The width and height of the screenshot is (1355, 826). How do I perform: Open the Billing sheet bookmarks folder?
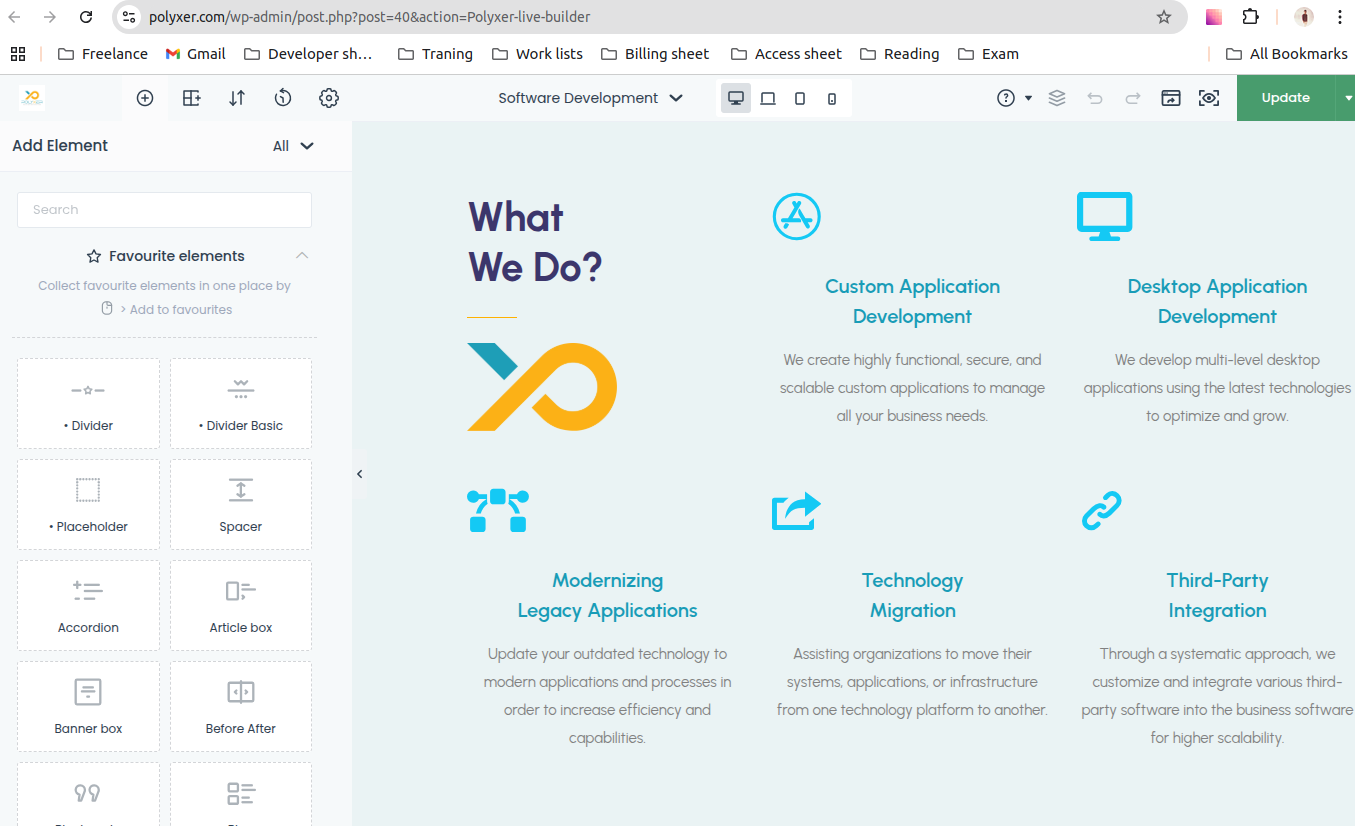[654, 54]
